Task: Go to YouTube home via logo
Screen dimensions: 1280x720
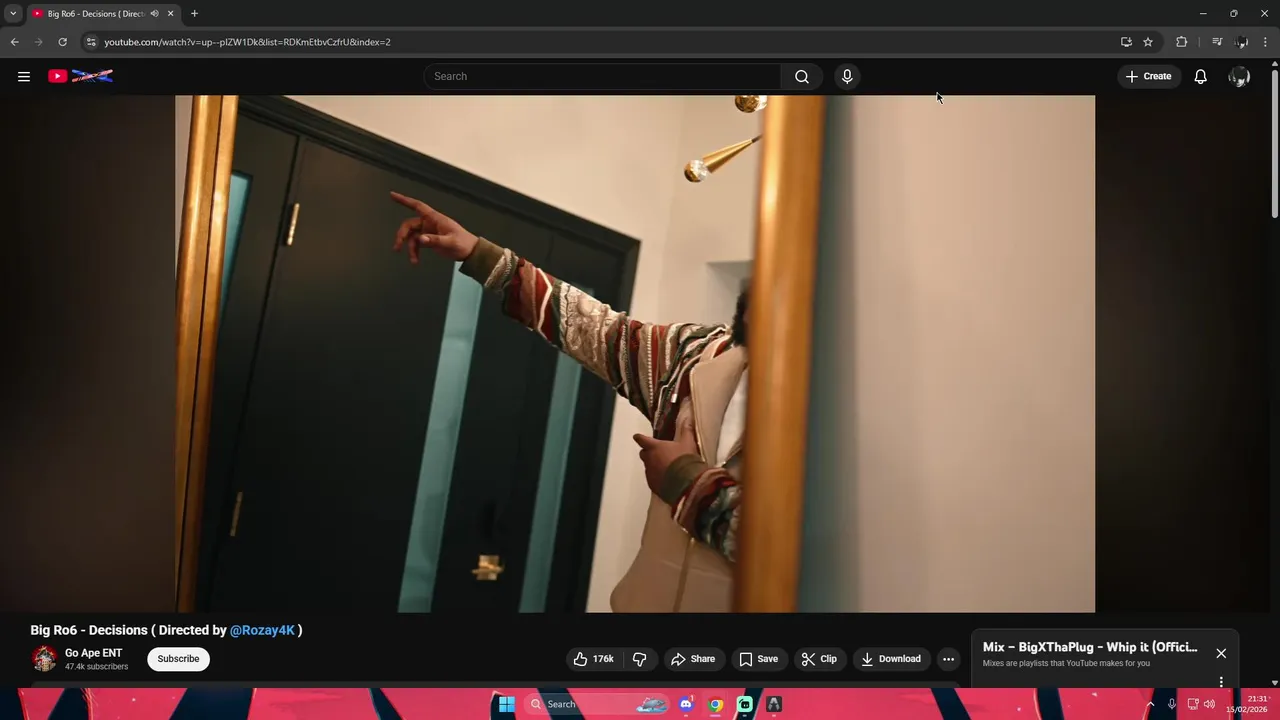Action: click(x=80, y=76)
